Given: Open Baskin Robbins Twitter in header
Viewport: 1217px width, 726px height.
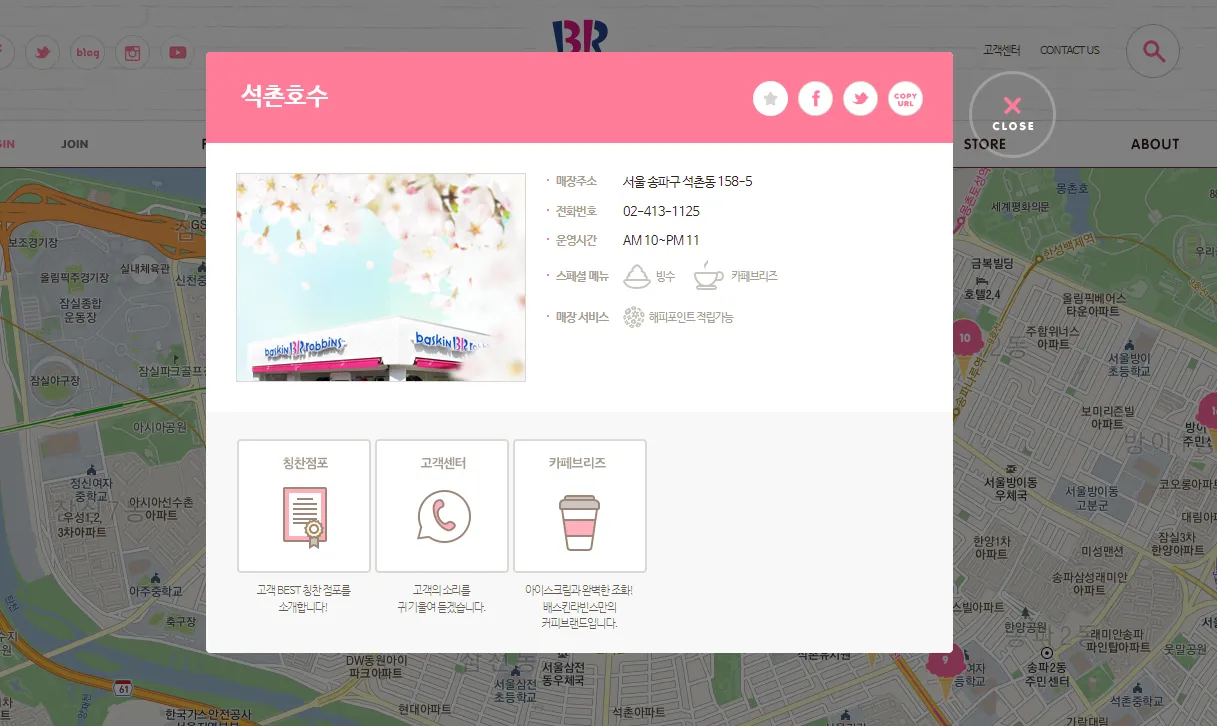Looking at the screenshot, I should click(x=43, y=52).
